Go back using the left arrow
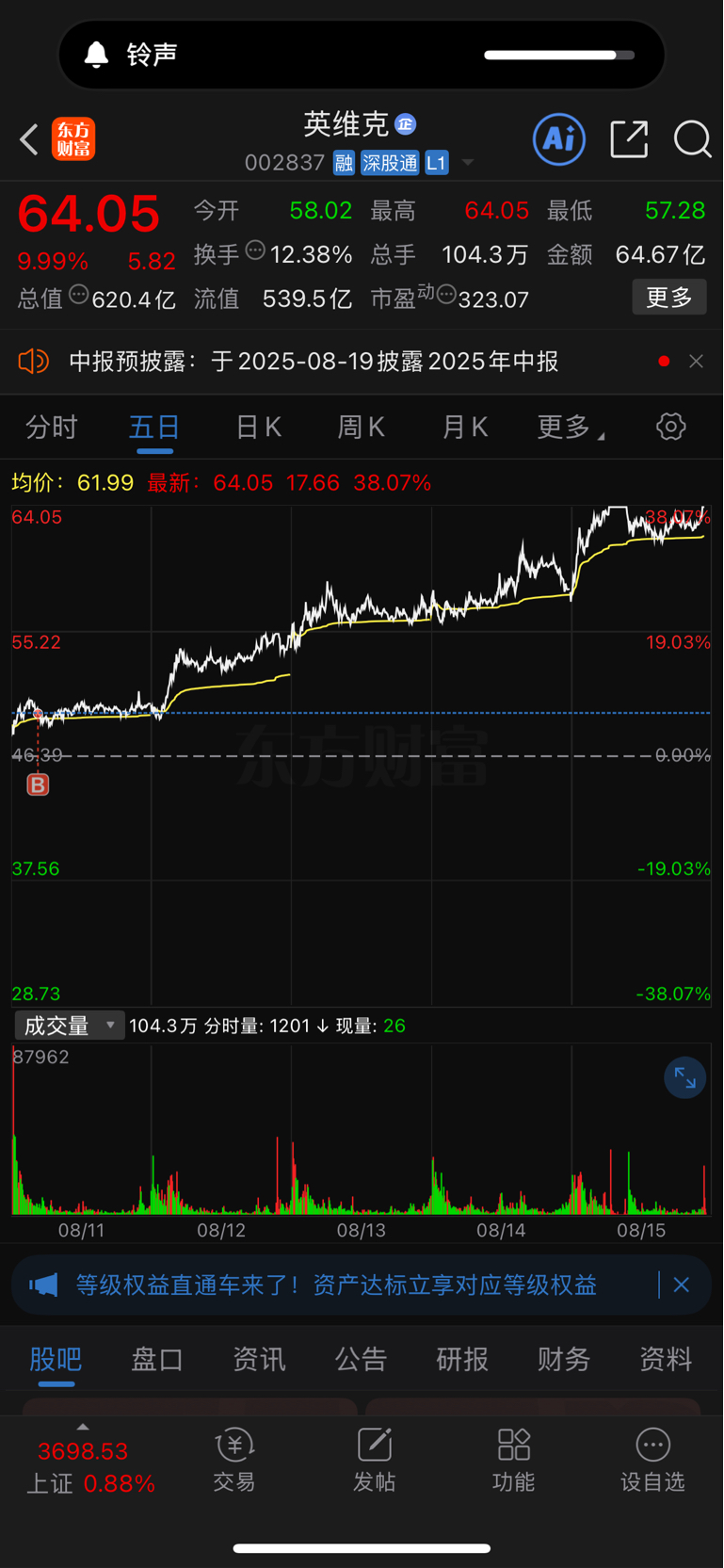724x1568 pixels. point(29,139)
